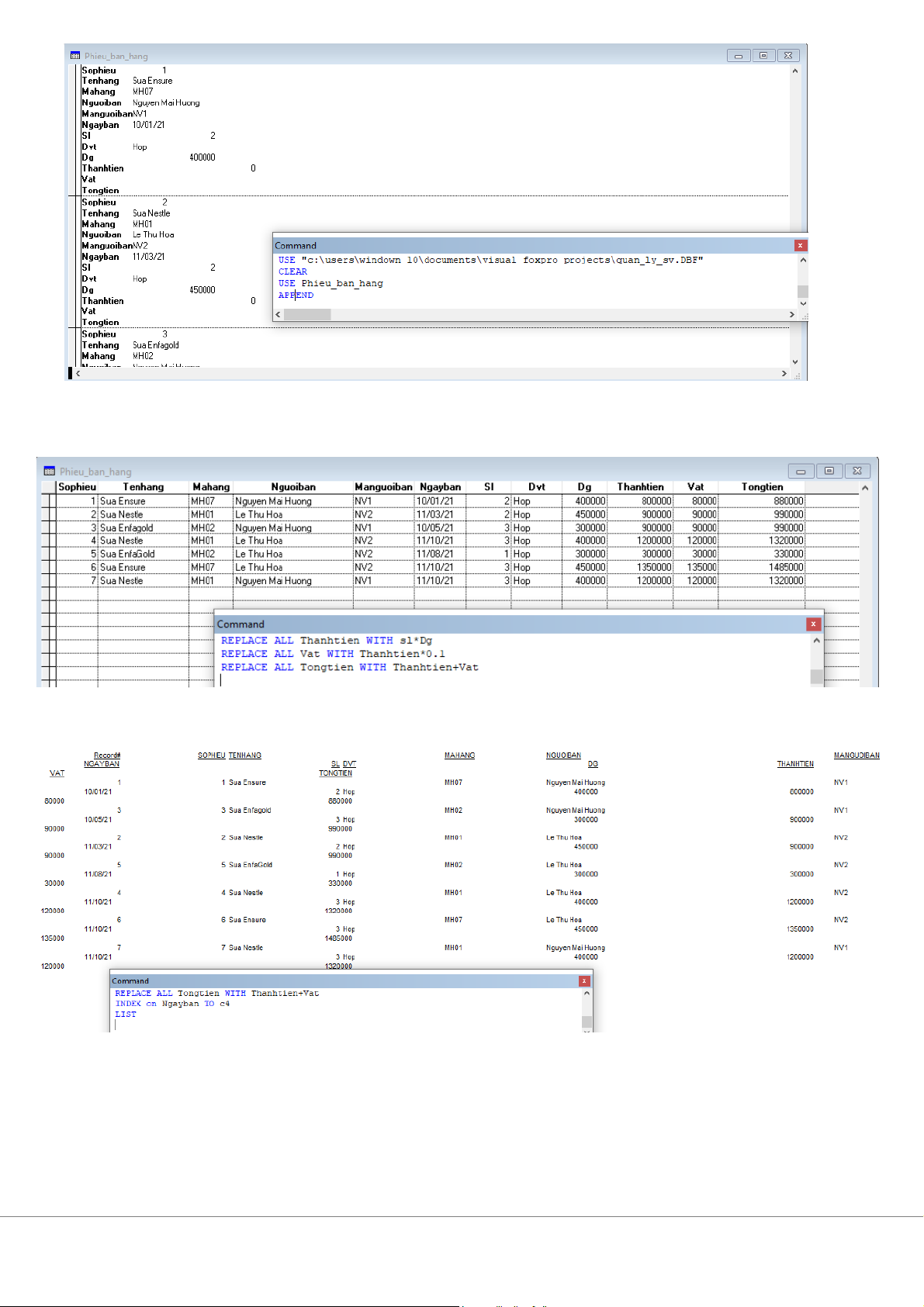
Task: Select the Tongtien column header in browse grid
Action: [762, 487]
